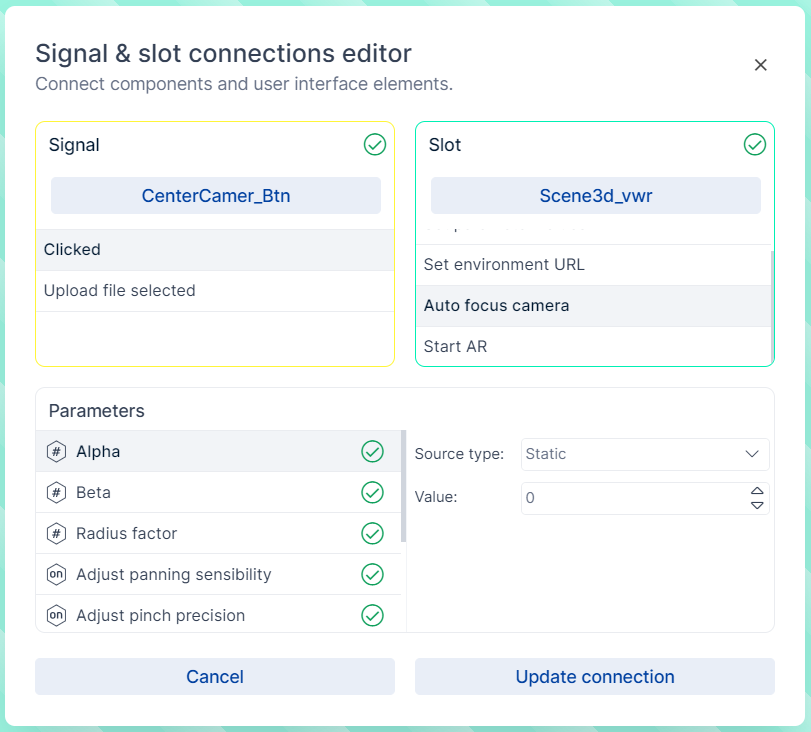Image resolution: width=811 pixels, height=732 pixels.
Task: Click the Value input field
Action: [x=634, y=498]
